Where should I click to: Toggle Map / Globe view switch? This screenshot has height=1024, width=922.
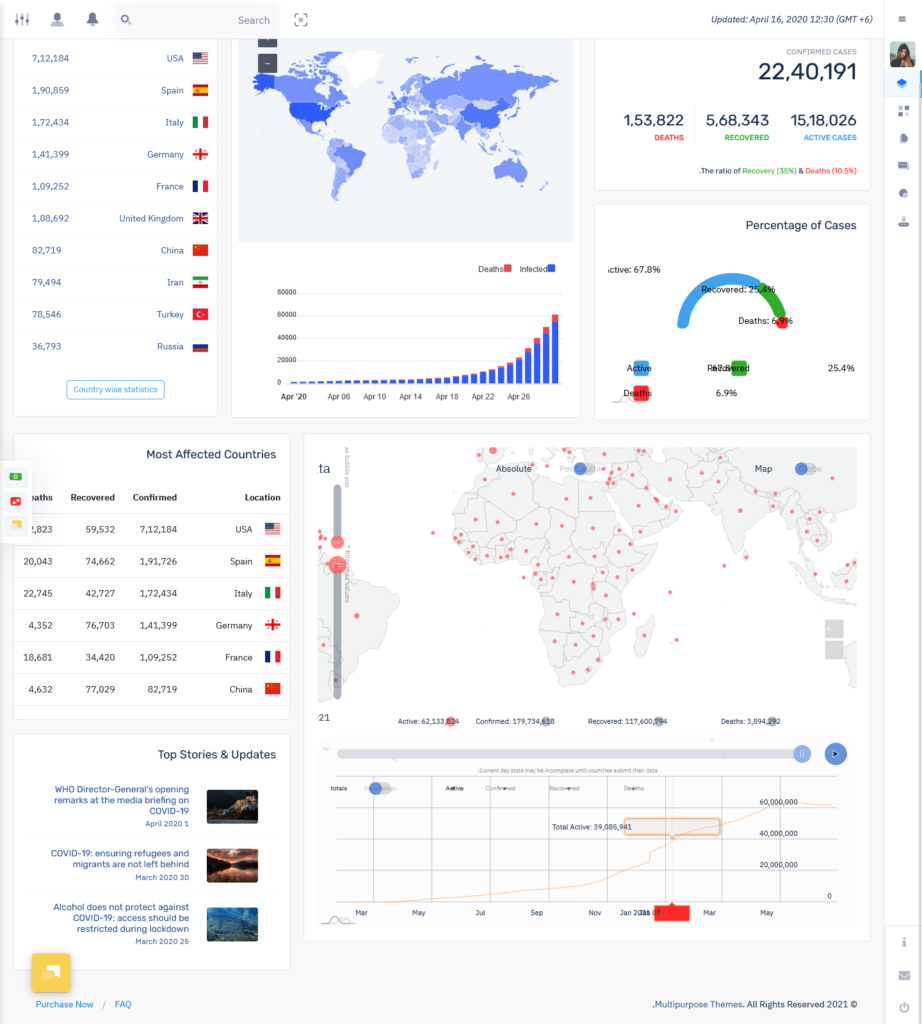point(806,469)
